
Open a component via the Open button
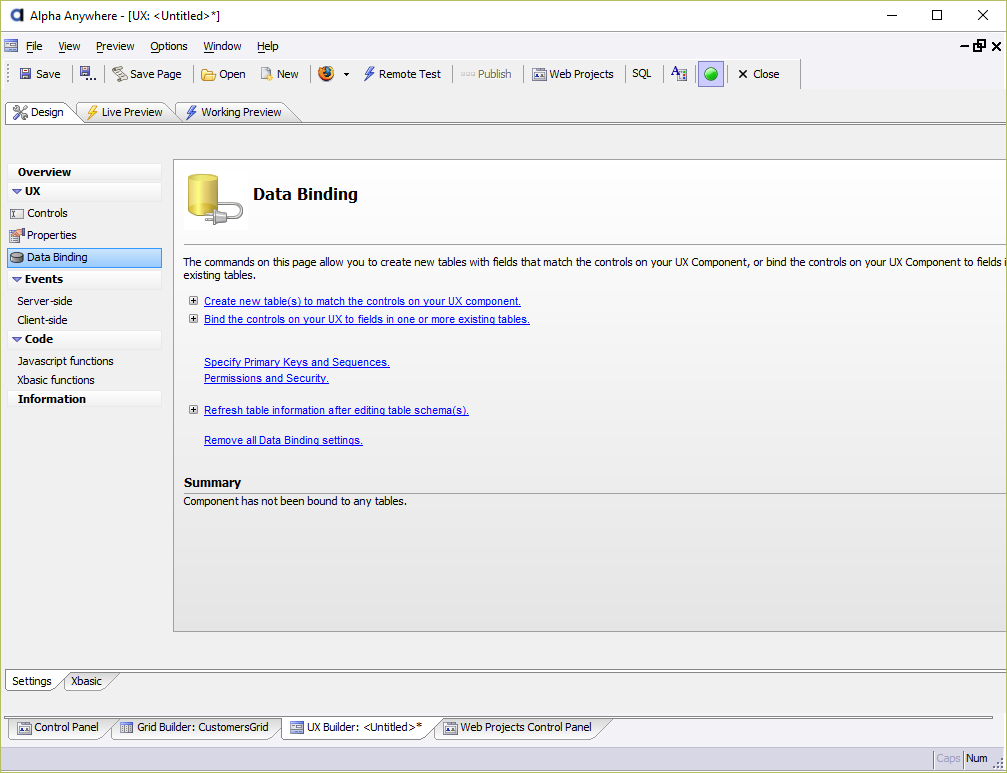pyautogui.click(x=223, y=74)
